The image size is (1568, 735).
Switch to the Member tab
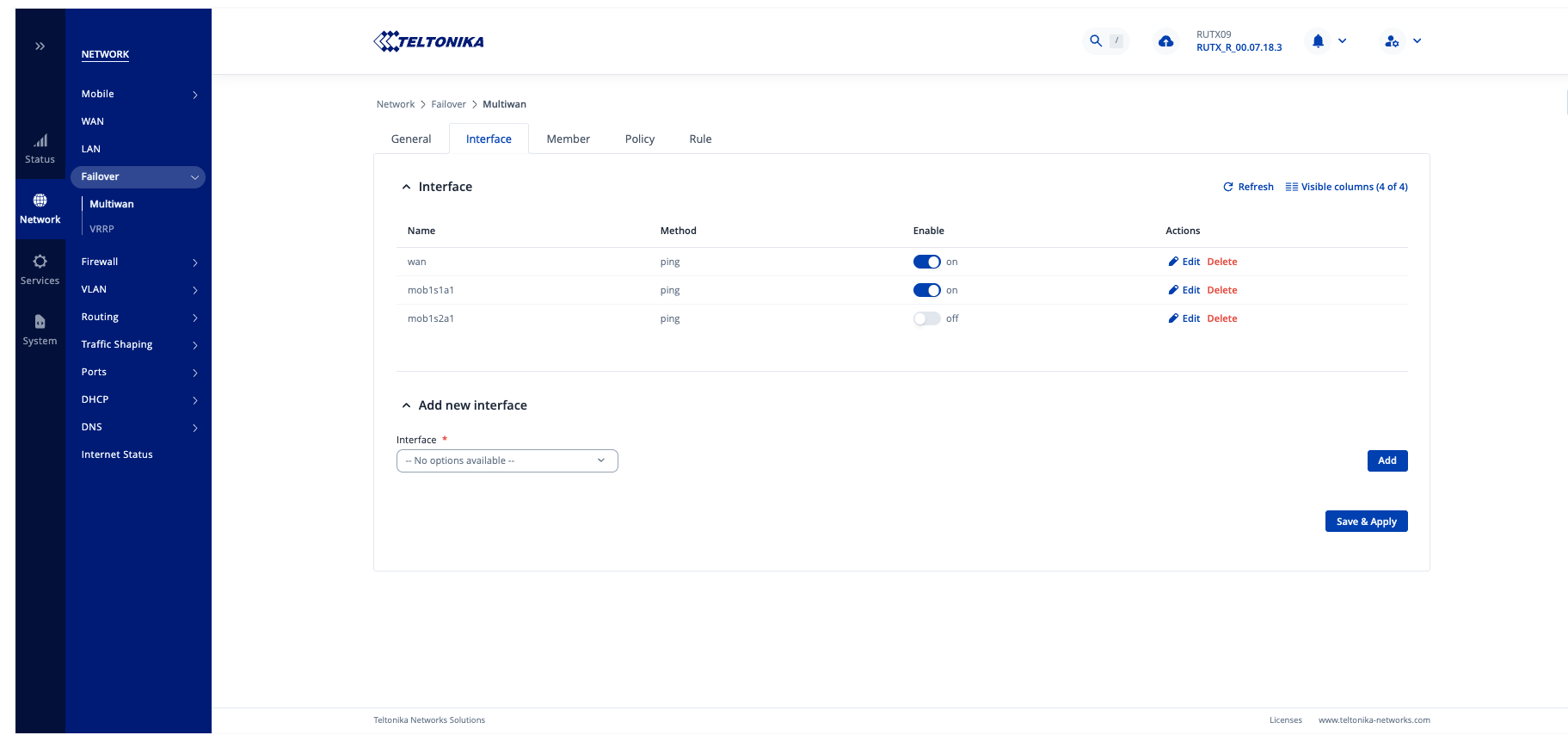(x=568, y=139)
